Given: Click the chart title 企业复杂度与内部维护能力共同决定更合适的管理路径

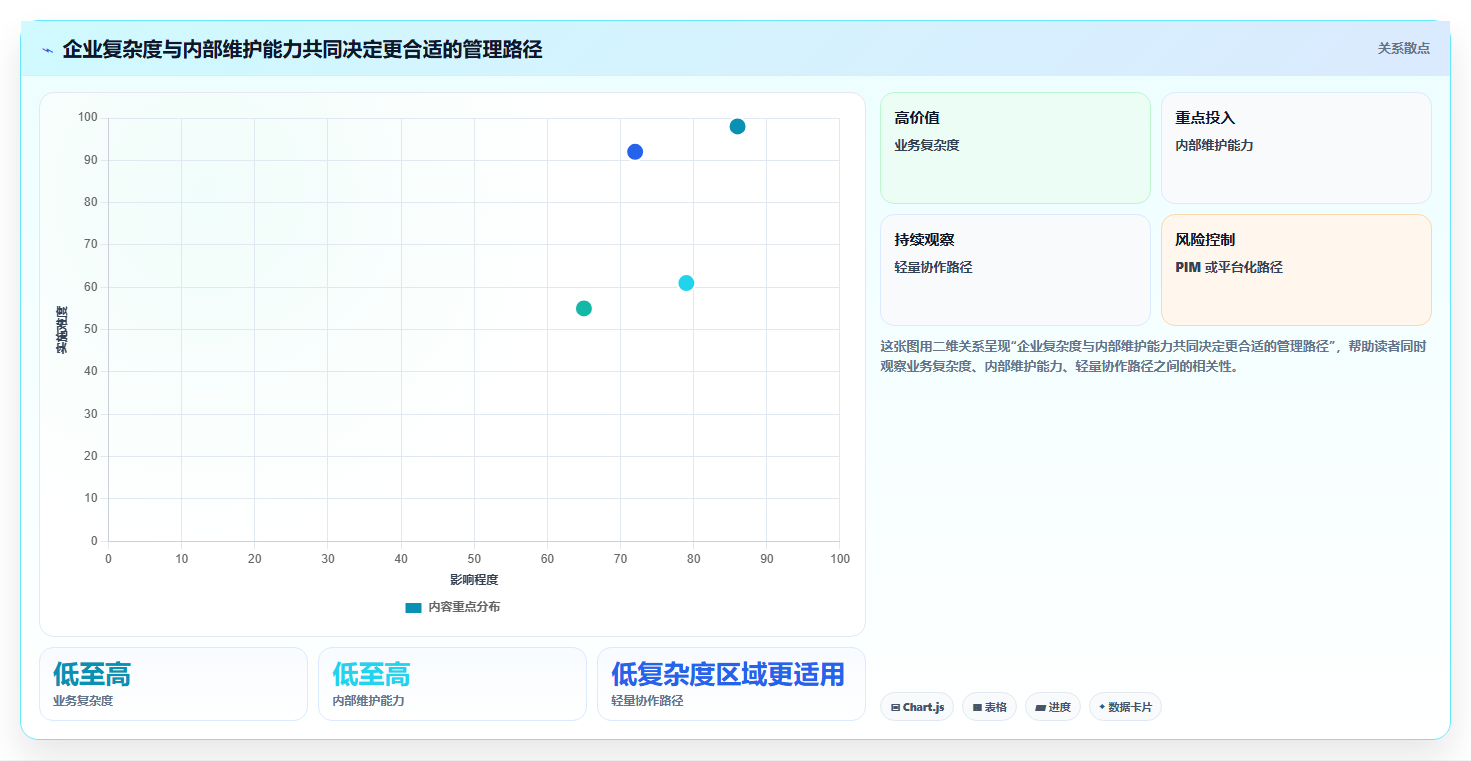Looking at the screenshot, I should coord(302,49).
